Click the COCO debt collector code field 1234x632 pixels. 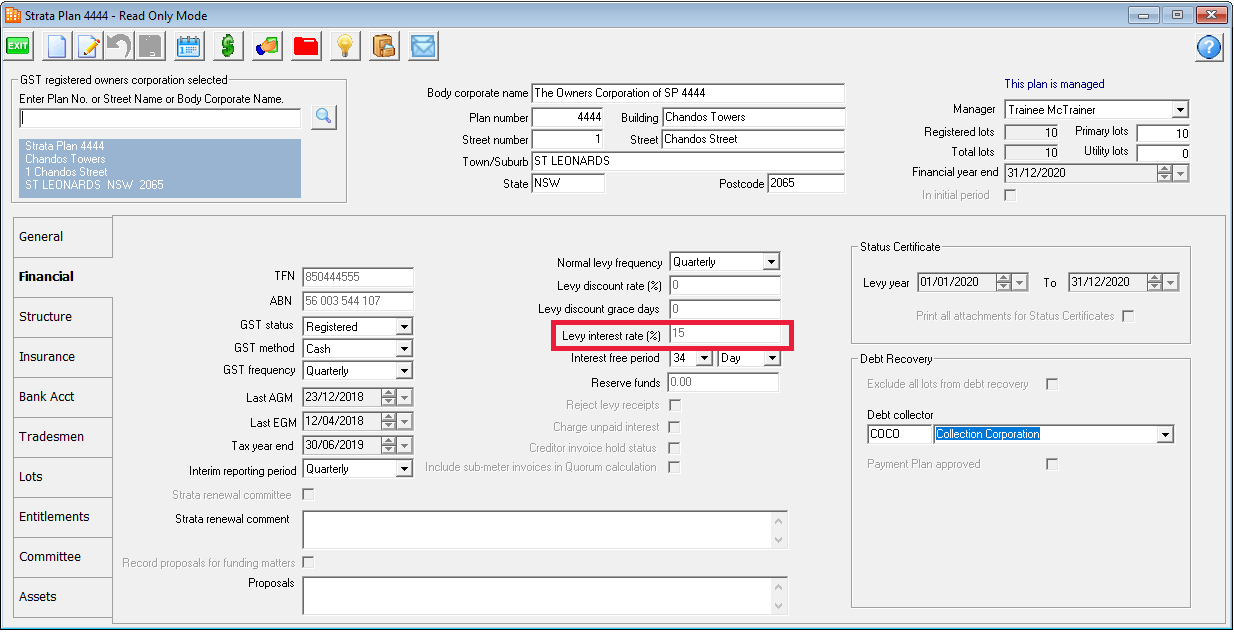(x=899, y=434)
